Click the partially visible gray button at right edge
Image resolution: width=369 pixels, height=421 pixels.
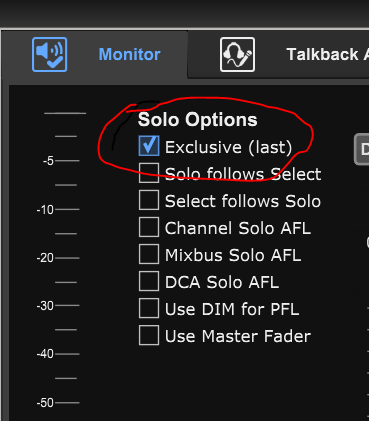[362, 149]
